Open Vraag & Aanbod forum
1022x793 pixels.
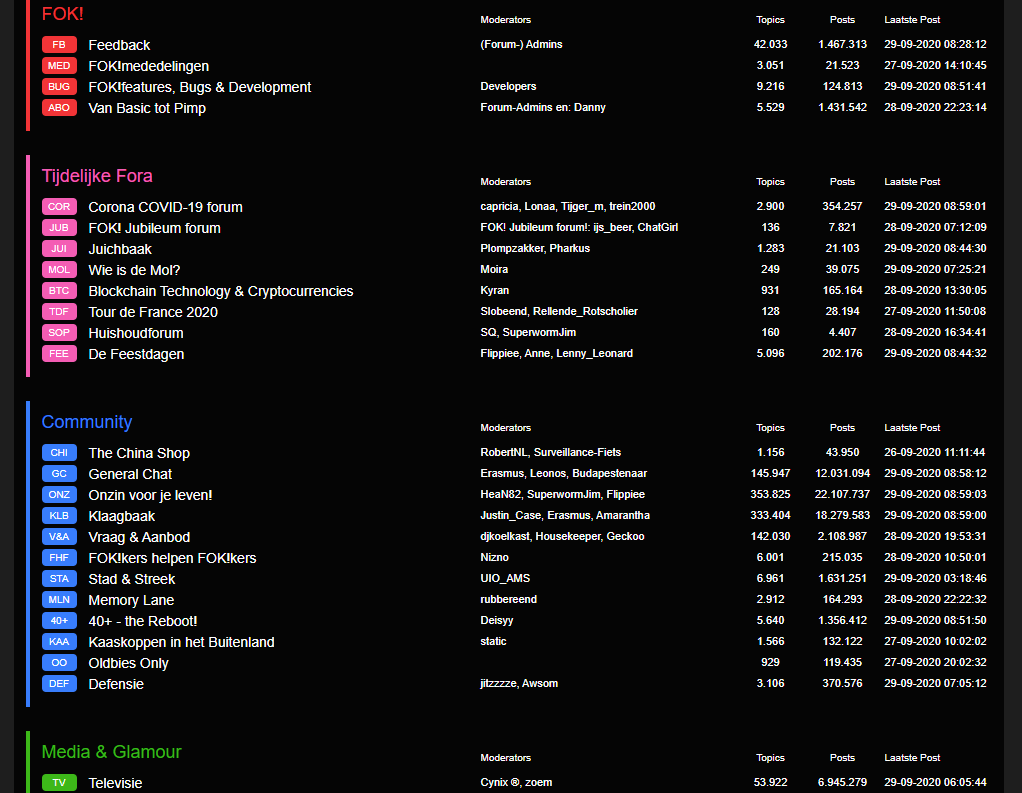[139, 537]
